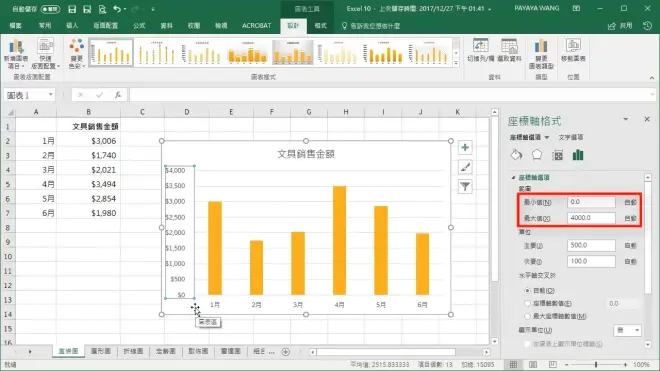Switch to Page Break Preview in status bar
The image size is (660, 371).
pyautogui.click(x=553, y=364)
